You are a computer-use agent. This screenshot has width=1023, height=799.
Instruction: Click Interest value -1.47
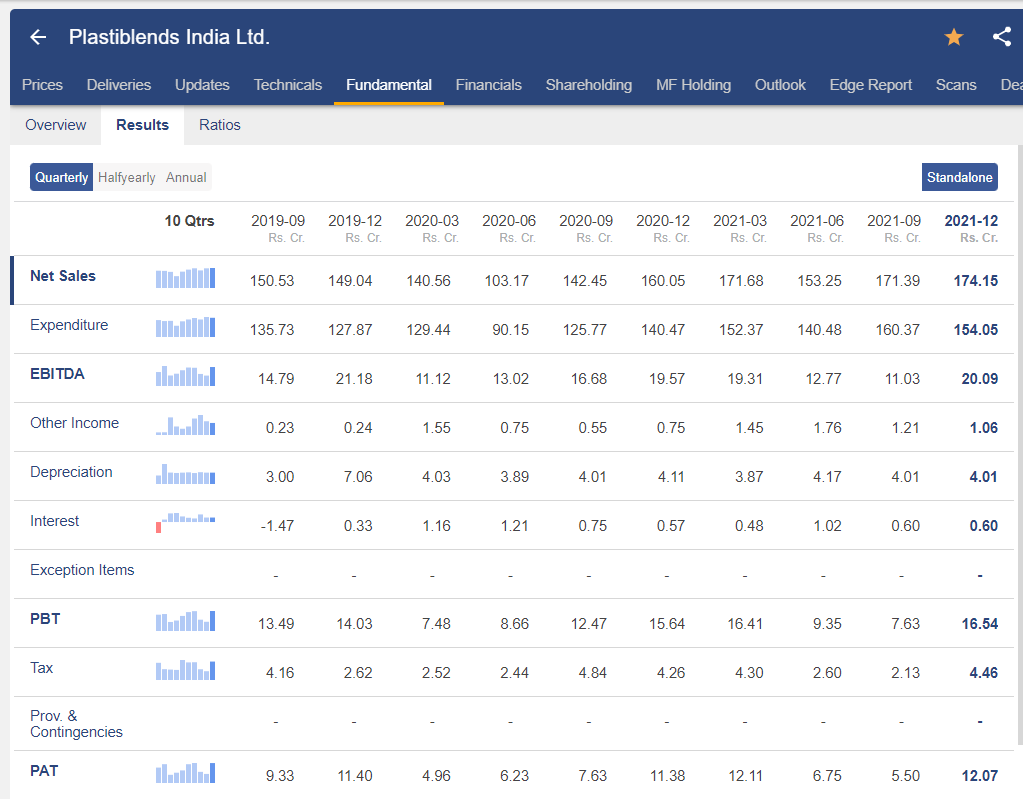coord(277,526)
